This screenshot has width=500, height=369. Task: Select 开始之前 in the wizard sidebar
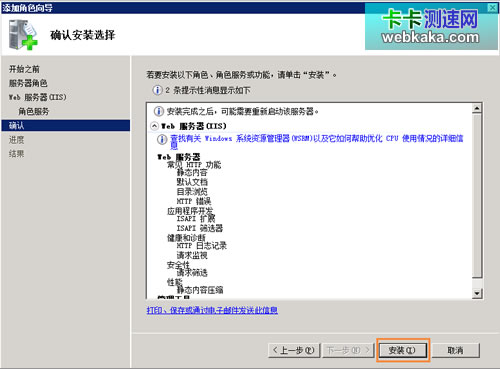point(24,69)
